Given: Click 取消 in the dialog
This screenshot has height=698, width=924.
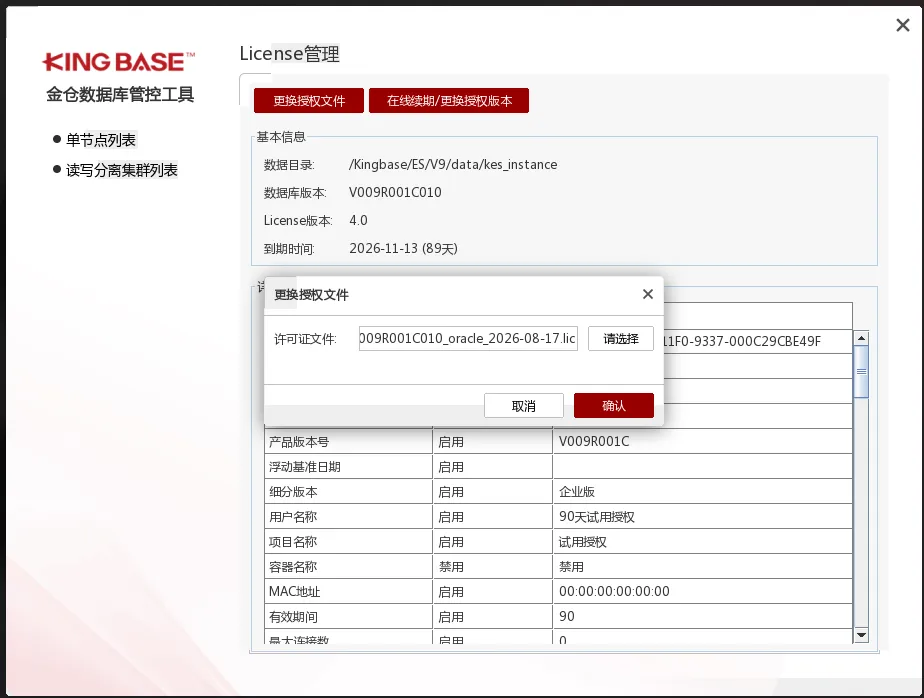Looking at the screenshot, I should pos(524,406).
